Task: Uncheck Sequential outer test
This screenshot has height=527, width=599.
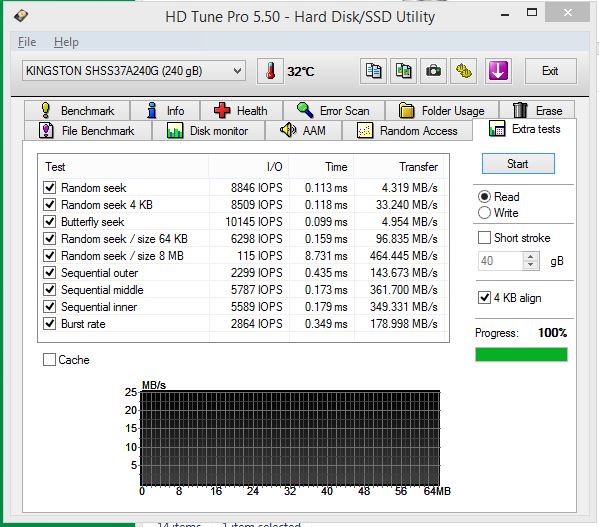Action: click(50, 273)
